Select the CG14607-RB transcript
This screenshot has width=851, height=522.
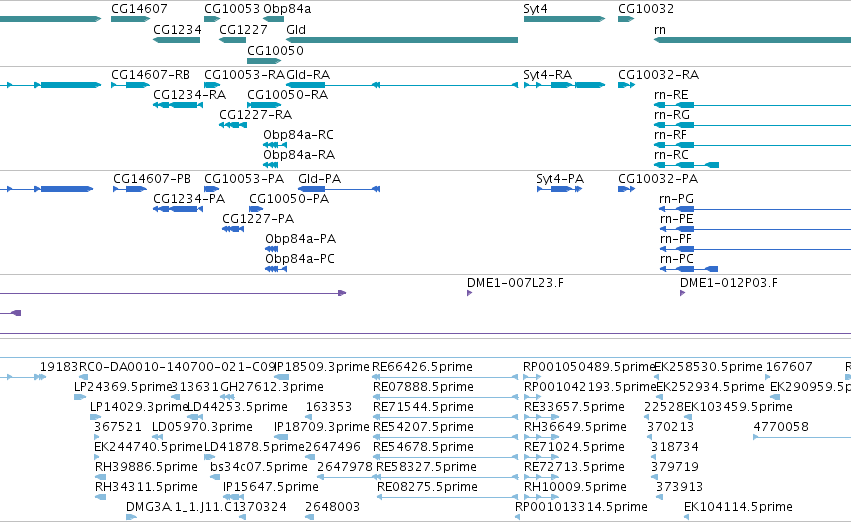pyautogui.click(x=130, y=85)
